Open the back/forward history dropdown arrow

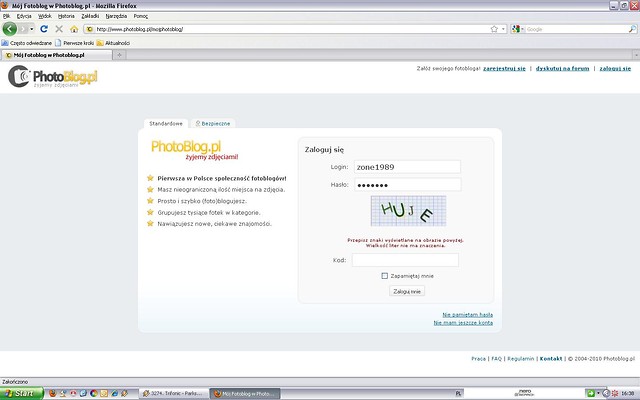click(x=31, y=29)
